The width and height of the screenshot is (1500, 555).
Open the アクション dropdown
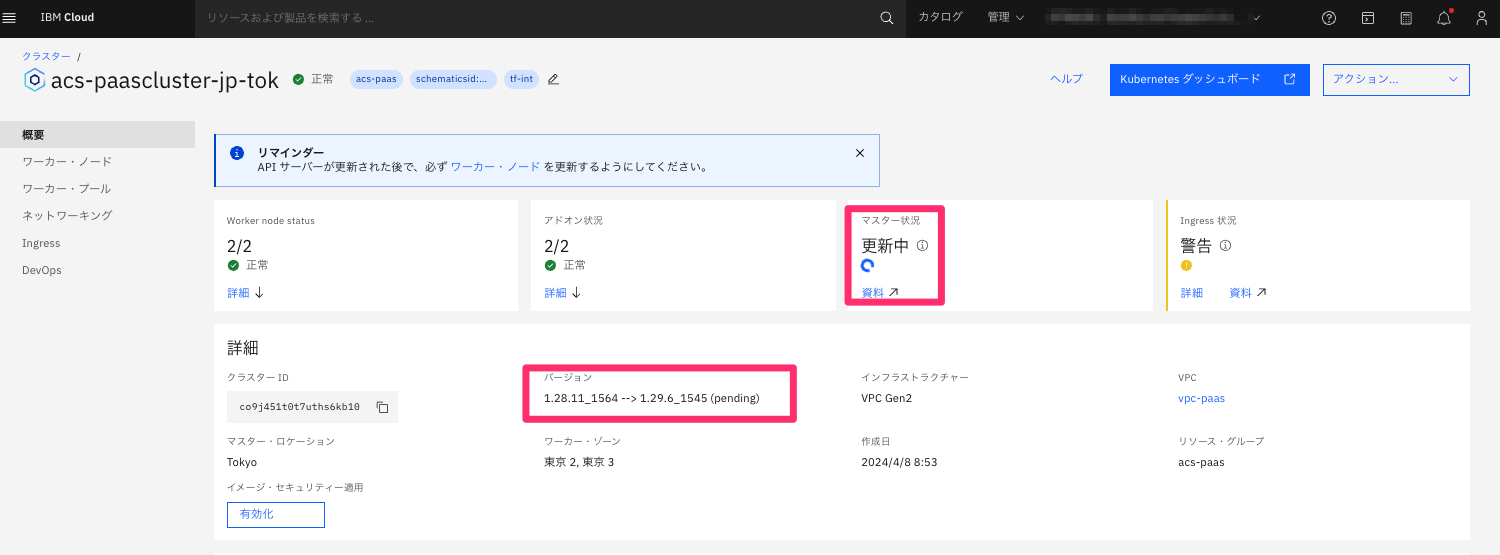click(x=1396, y=79)
